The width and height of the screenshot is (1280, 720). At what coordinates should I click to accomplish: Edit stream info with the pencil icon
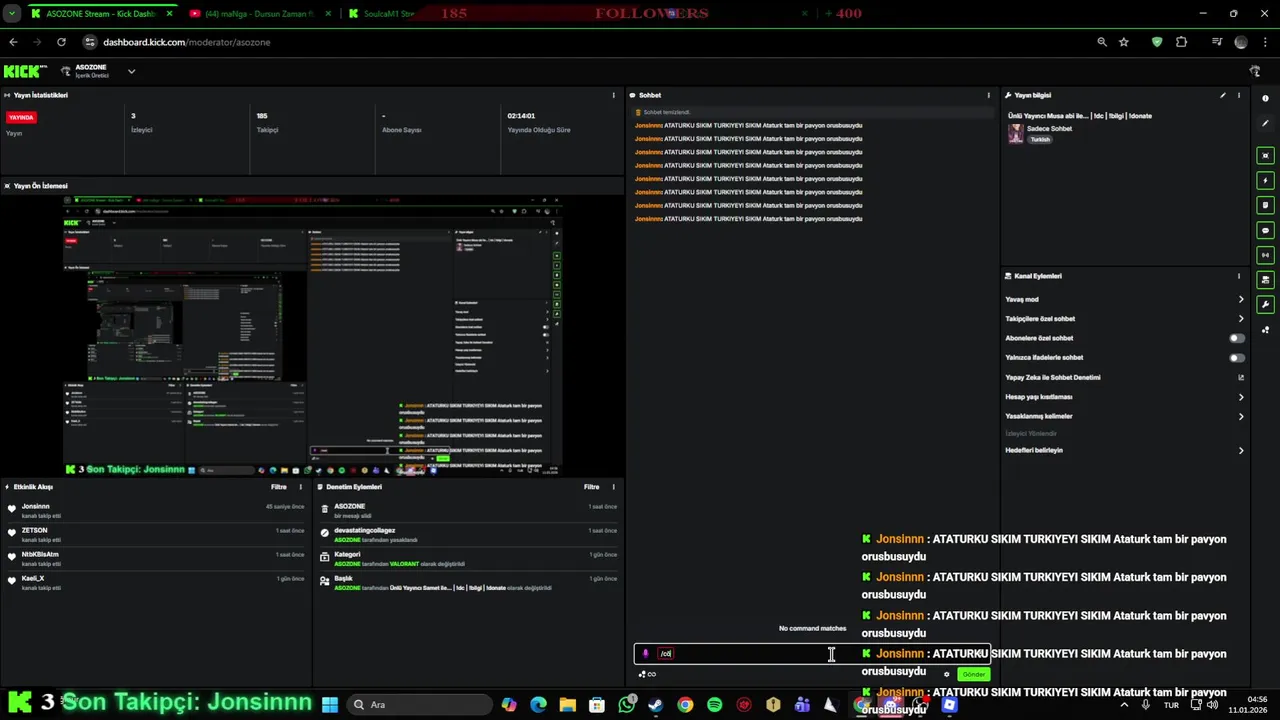(1222, 95)
